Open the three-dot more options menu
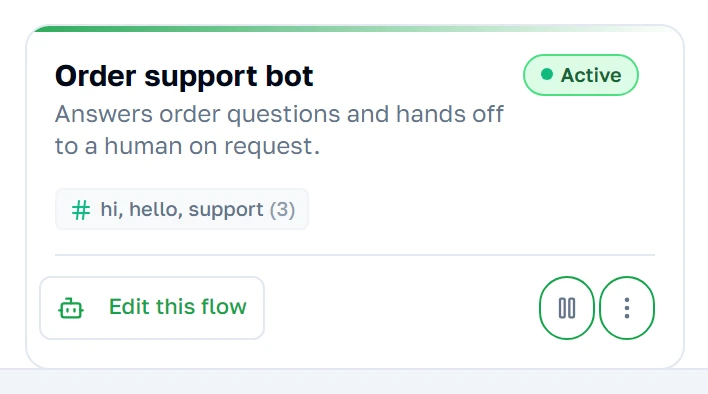The image size is (708, 394). (627, 308)
